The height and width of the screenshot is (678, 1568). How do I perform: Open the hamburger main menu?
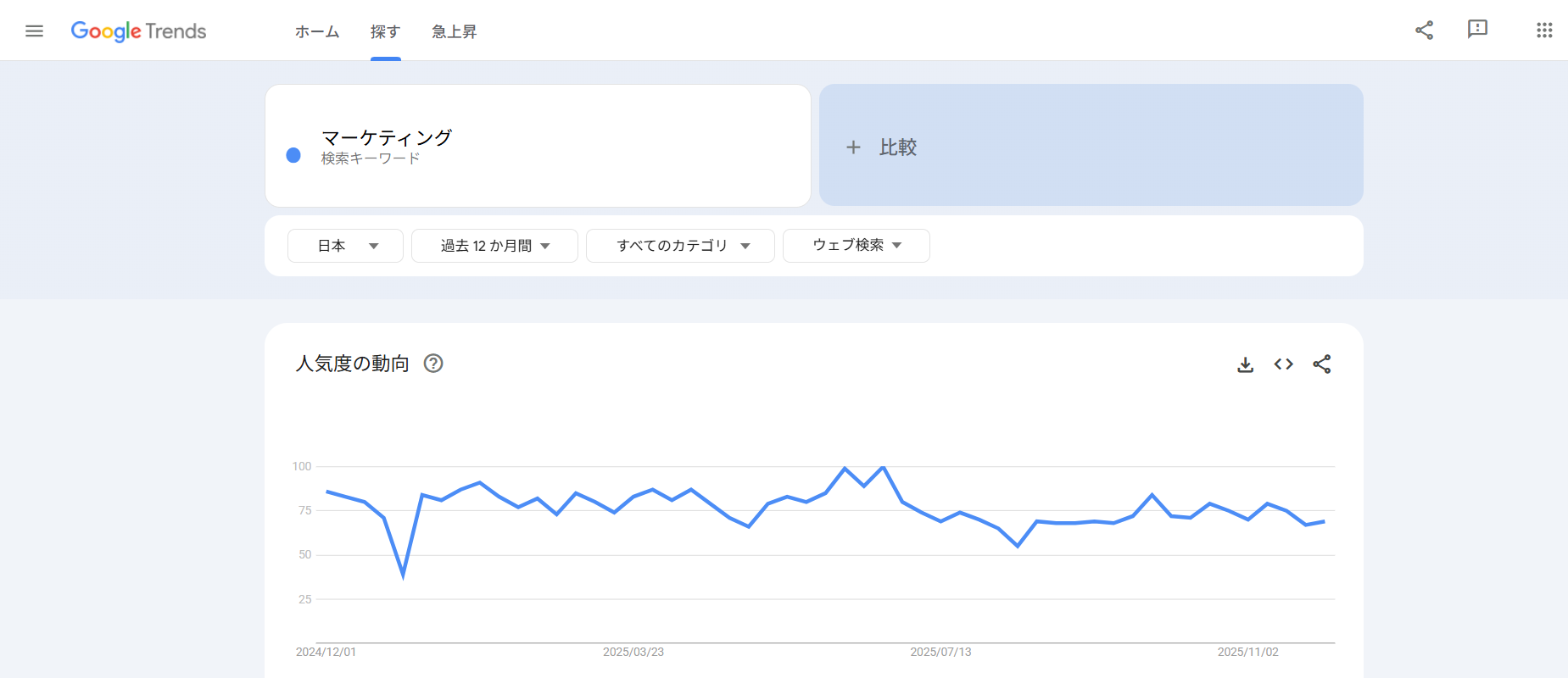click(34, 31)
